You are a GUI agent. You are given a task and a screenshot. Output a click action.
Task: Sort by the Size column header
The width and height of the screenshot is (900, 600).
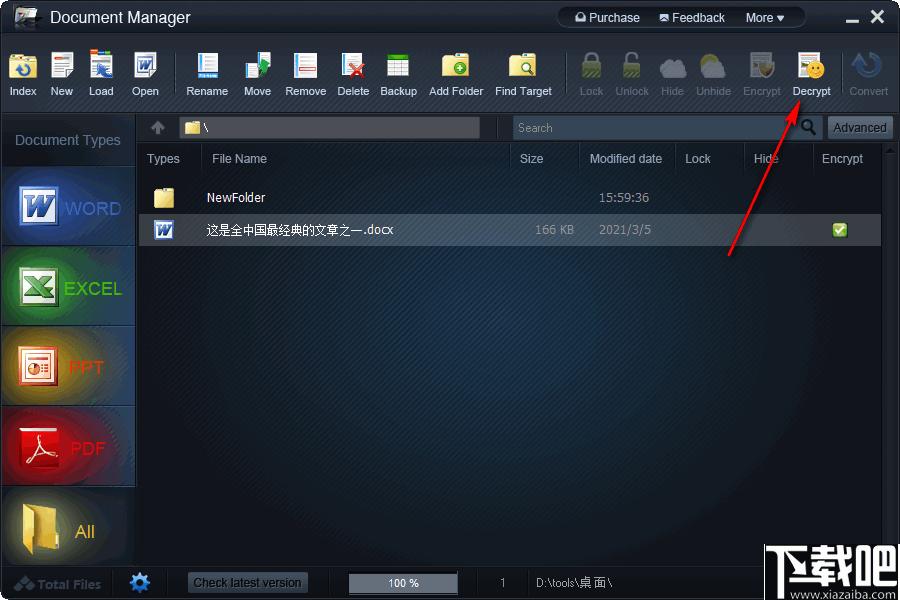[x=532, y=158]
